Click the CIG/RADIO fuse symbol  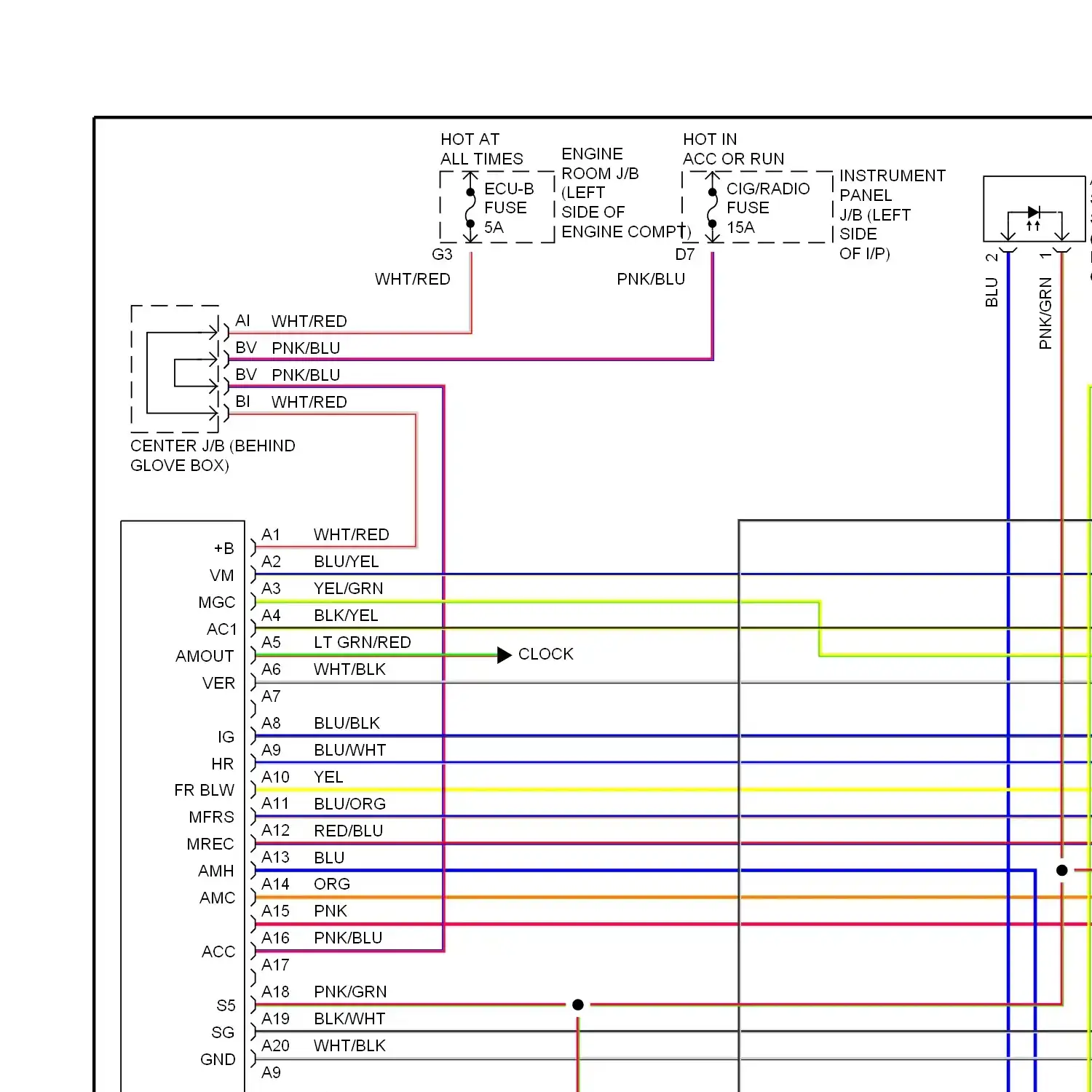click(x=713, y=207)
